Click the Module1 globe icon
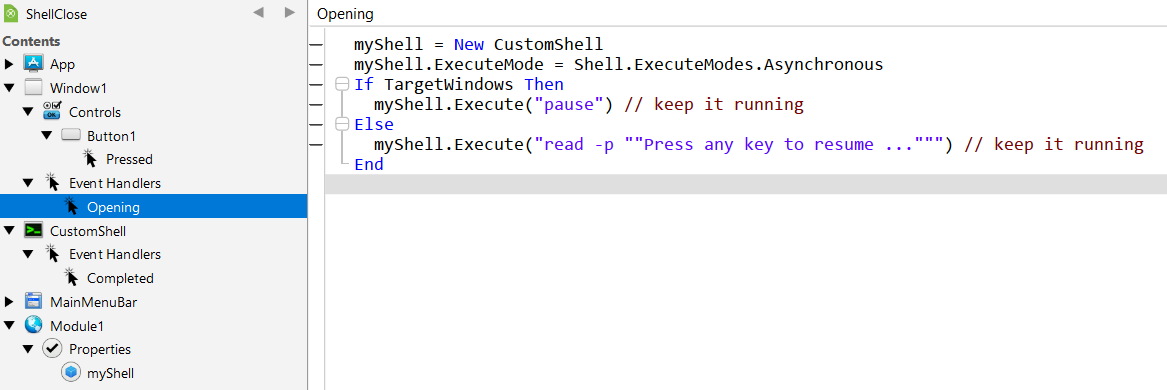Image resolution: width=1167 pixels, height=390 pixels. (34, 325)
